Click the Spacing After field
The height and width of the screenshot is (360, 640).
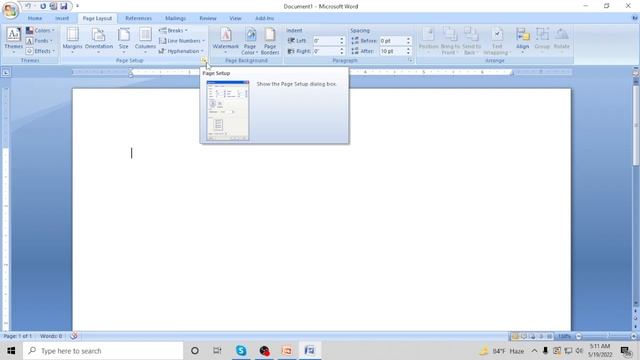coord(392,51)
